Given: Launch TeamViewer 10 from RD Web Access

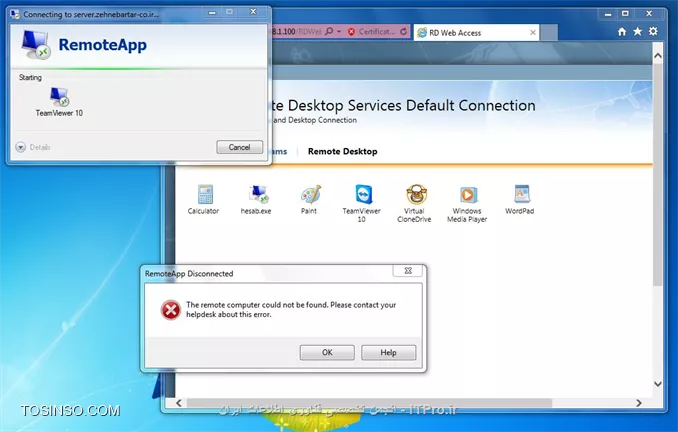Looking at the screenshot, I should coord(362,203).
